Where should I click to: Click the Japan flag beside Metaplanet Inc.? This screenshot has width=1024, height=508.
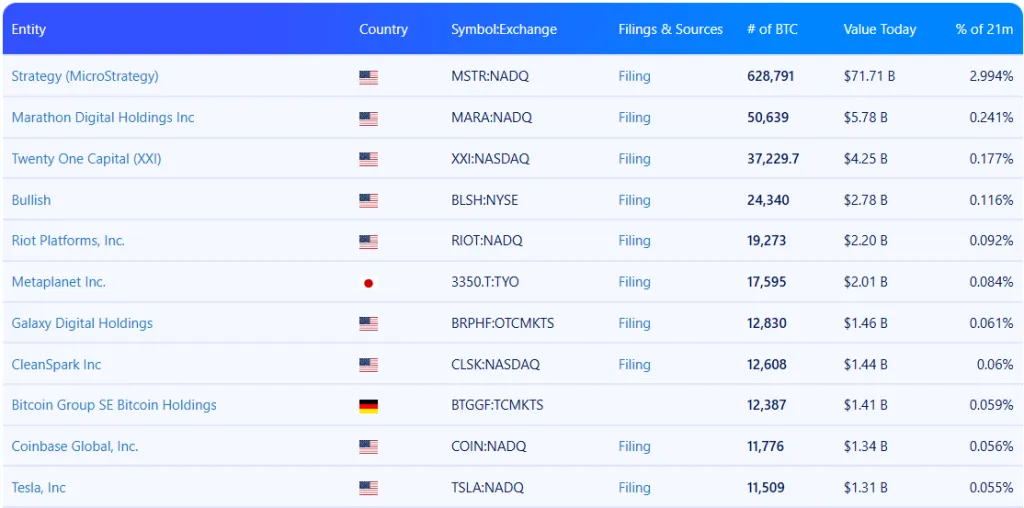pyautogui.click(x=368, y=283)
